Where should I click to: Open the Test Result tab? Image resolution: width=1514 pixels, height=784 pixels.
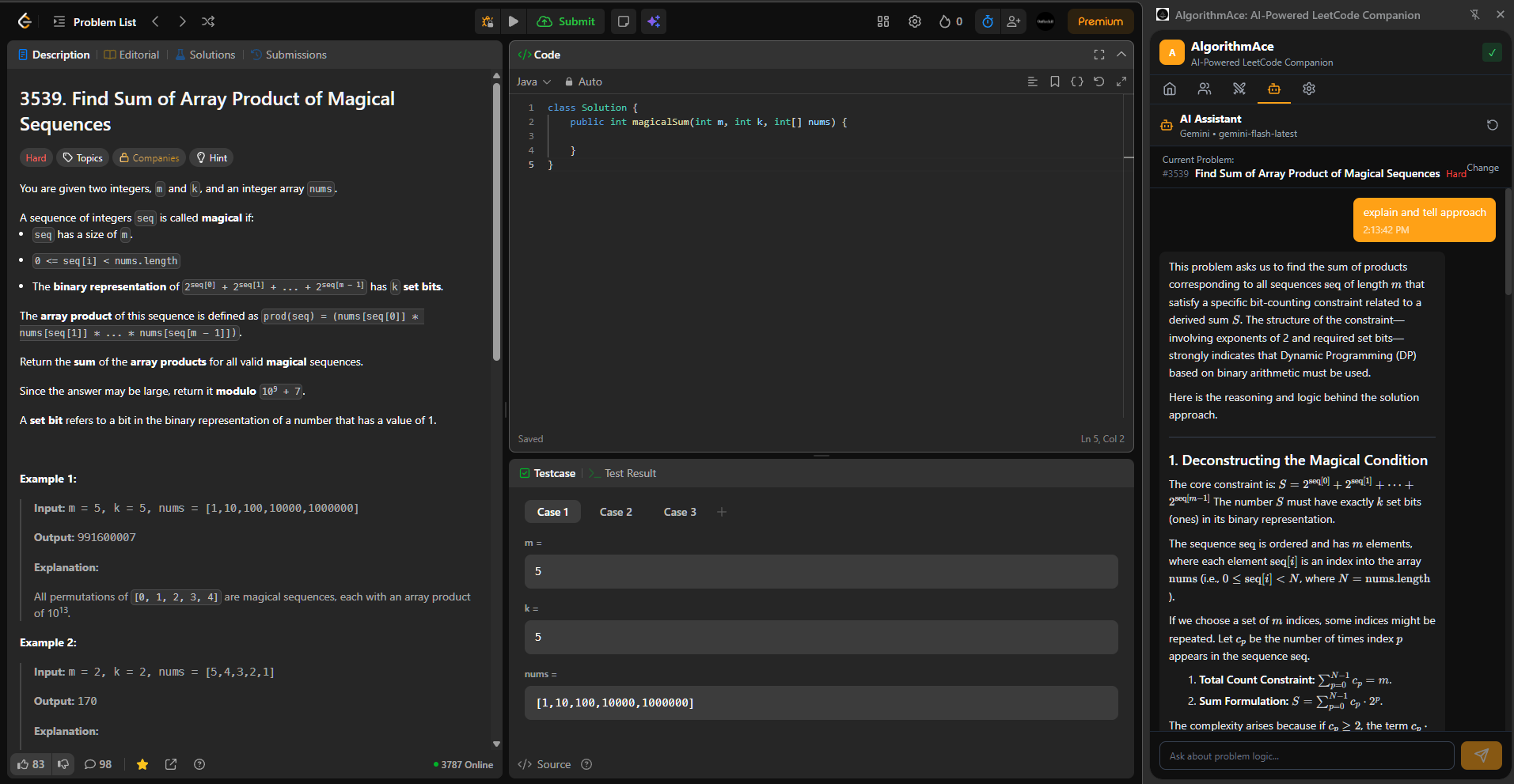pyautogui.click(x=630, y=473)
